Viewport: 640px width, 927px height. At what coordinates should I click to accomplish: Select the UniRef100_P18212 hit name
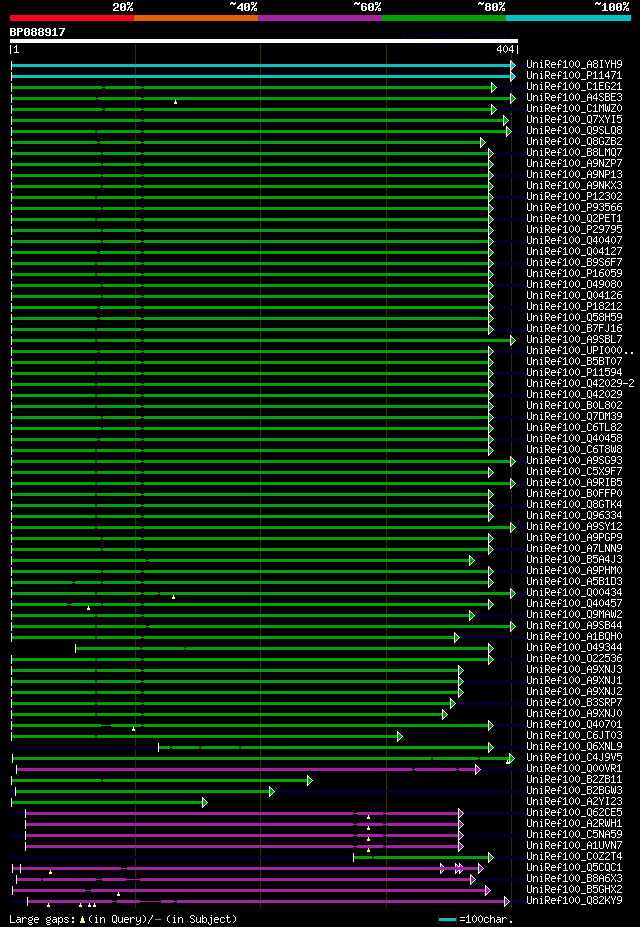[574, 306]
